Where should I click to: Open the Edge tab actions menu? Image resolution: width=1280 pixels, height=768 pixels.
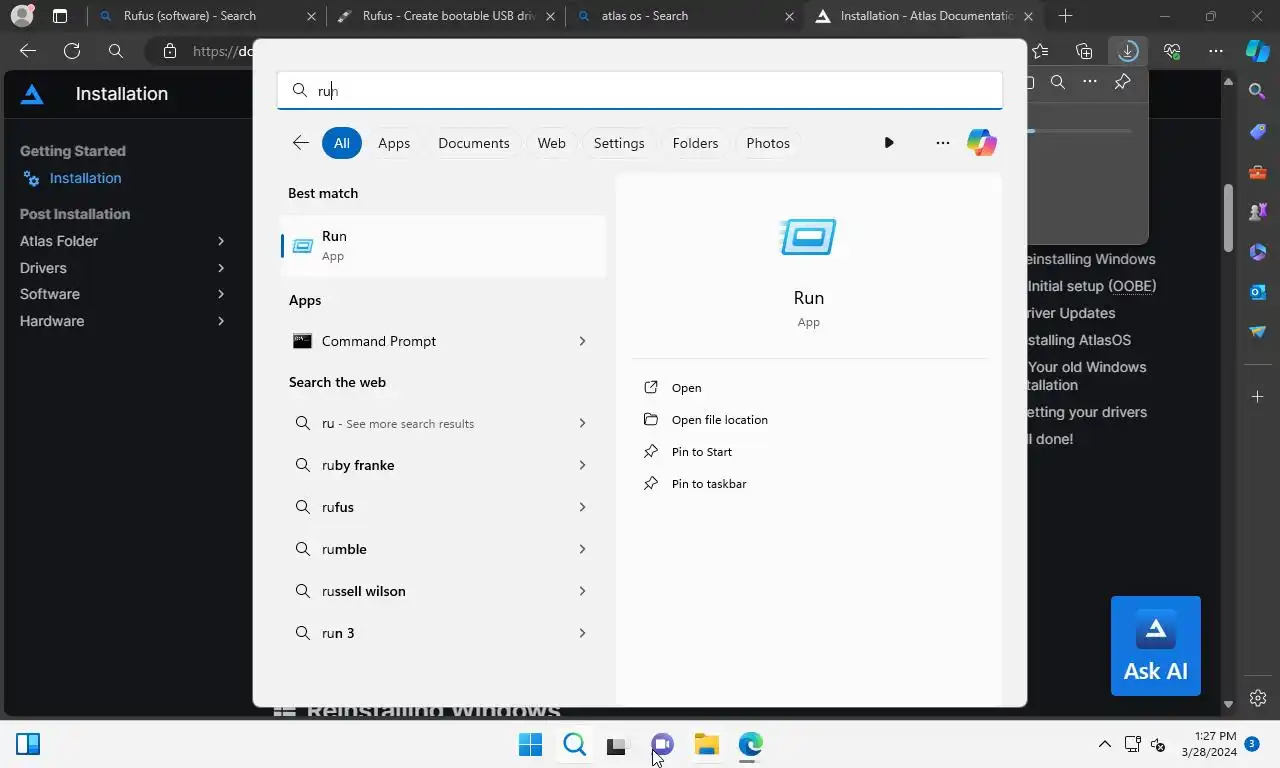click(60, 16)
